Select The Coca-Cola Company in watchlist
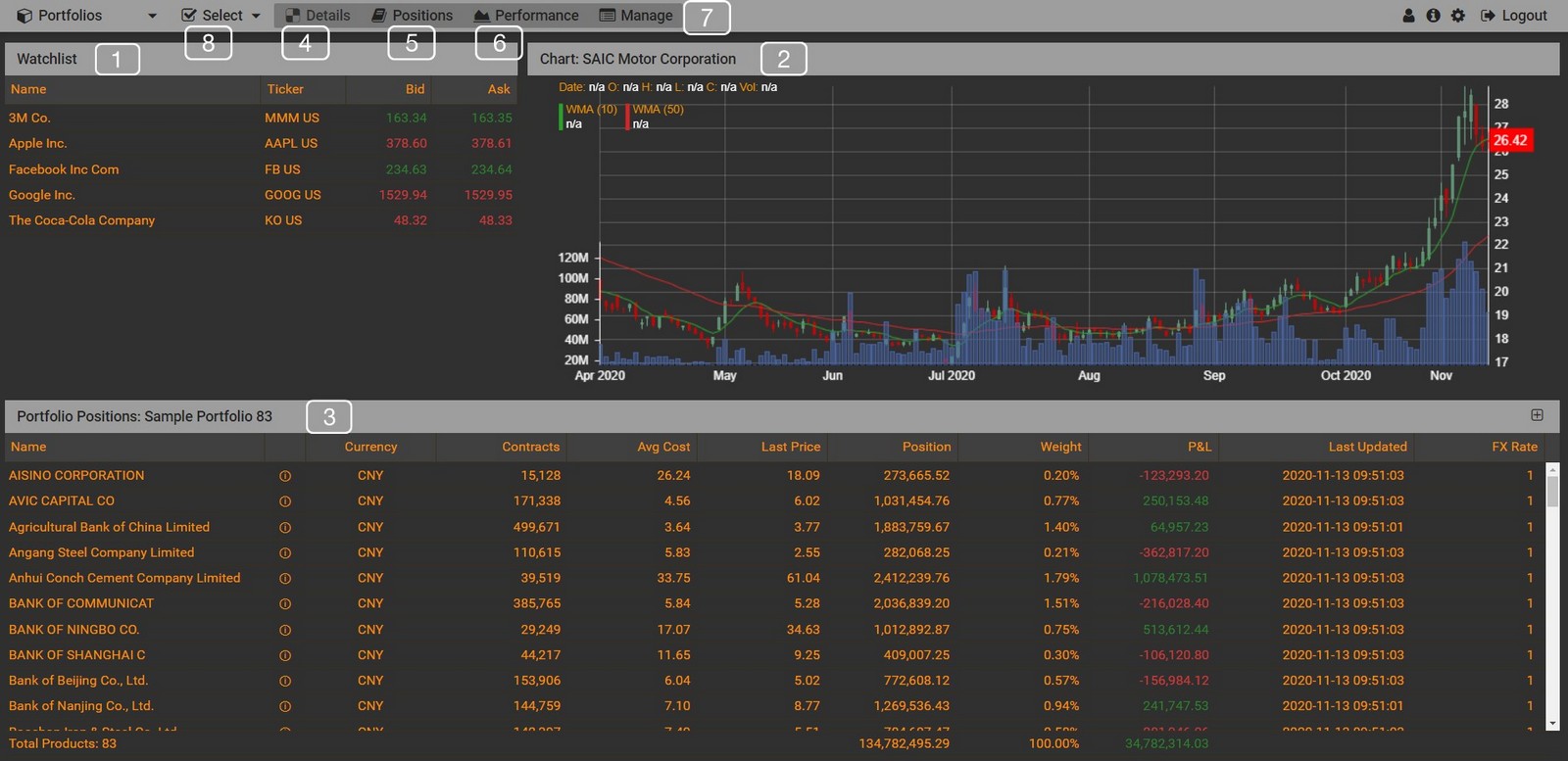Image resolution: width=1568 pixels, height=761 pixels. tap(81, 220)
